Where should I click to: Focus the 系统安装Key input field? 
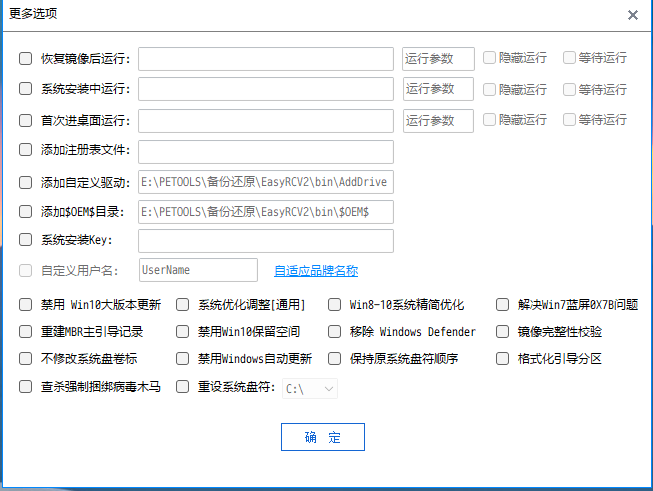pyautogui.click(x=266, y=241)
